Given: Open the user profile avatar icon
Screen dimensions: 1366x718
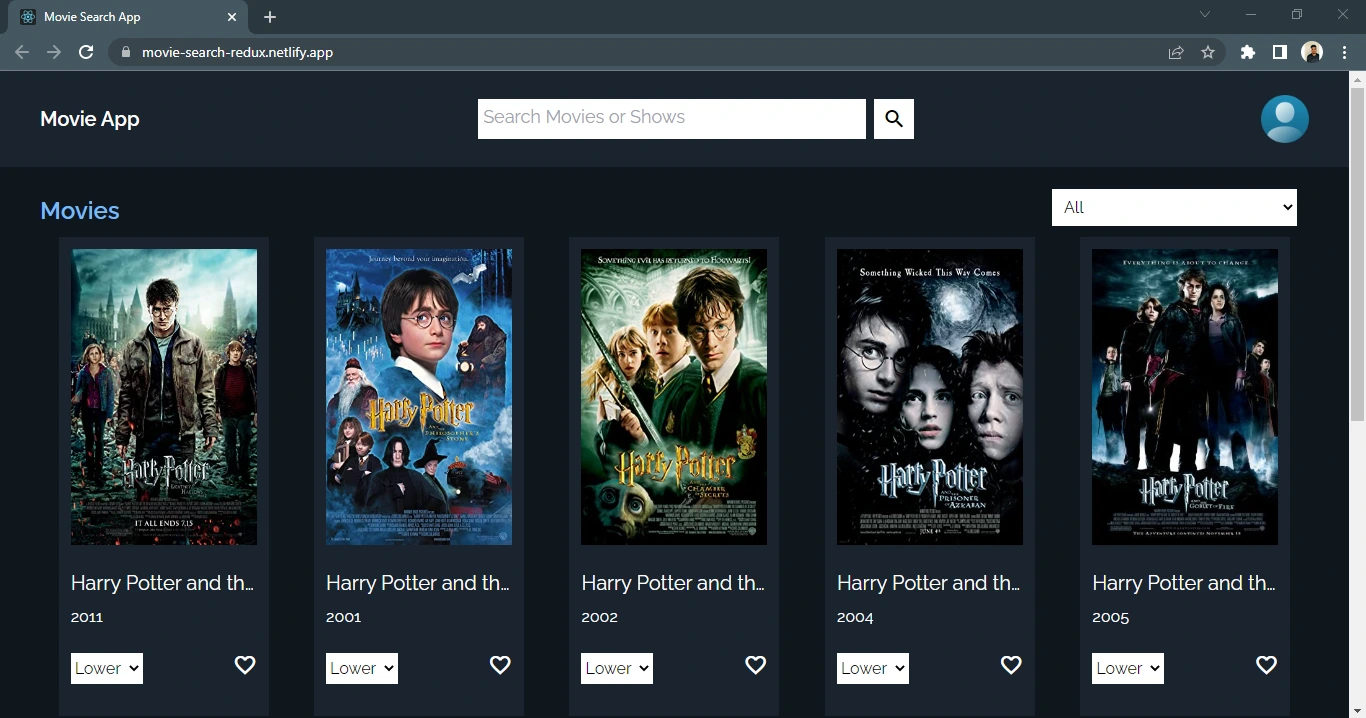Looking at the screenshot, I should (x=1284, y=118).
